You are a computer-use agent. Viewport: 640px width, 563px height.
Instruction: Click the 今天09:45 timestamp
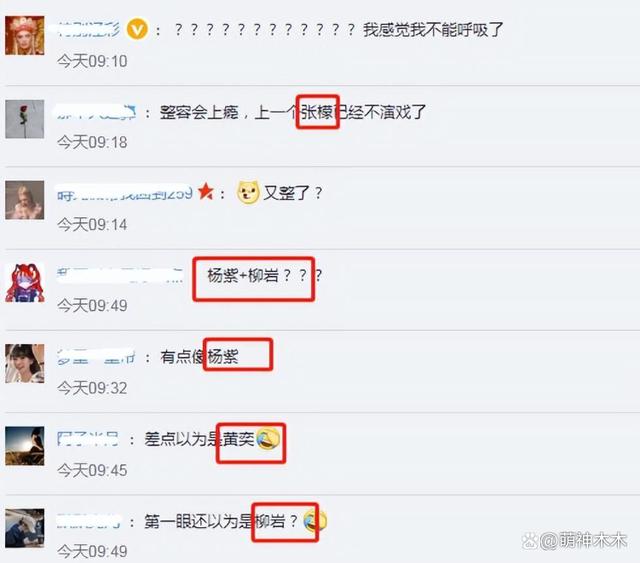(x=92, y=470)
